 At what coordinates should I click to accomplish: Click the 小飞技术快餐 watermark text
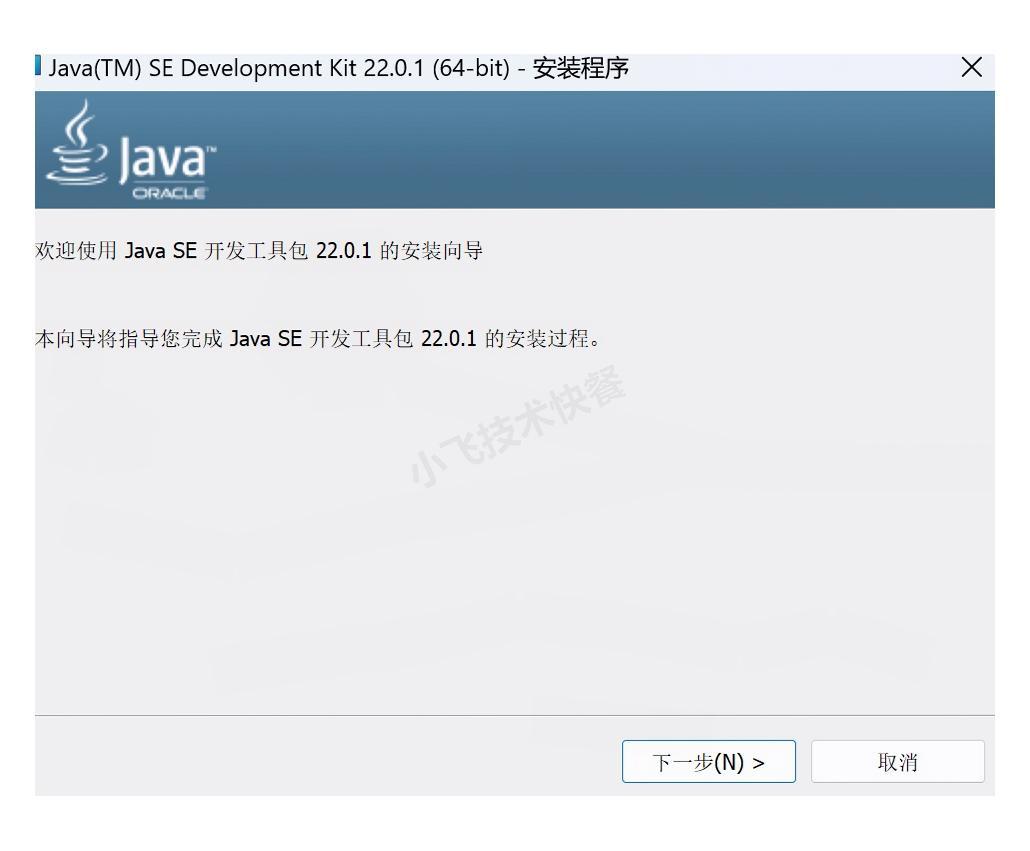(x=517, y=427)
